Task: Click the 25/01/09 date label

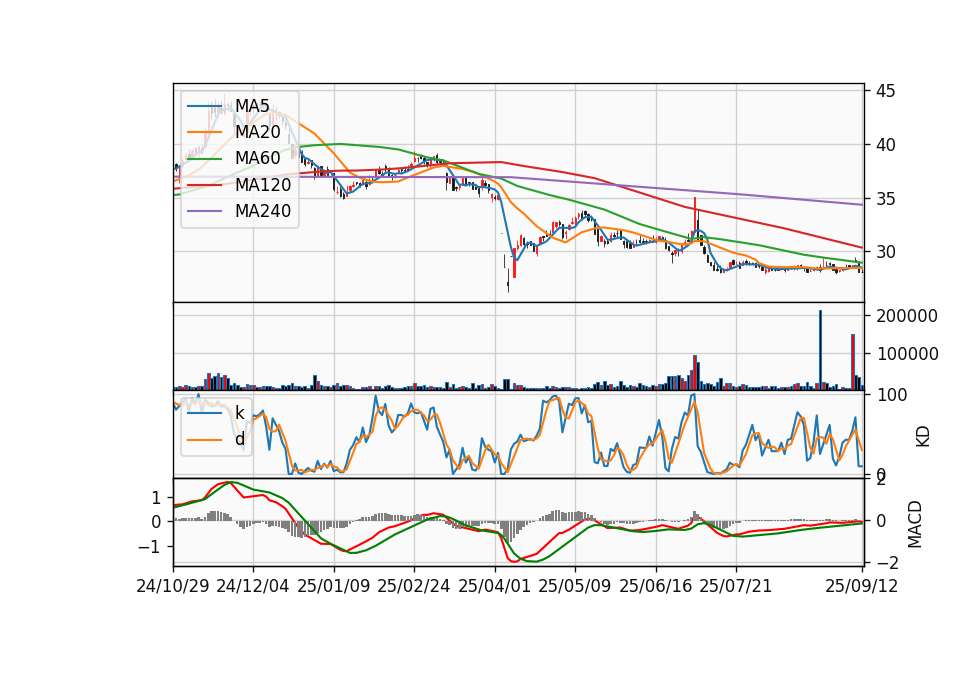Action: point(334,586)
